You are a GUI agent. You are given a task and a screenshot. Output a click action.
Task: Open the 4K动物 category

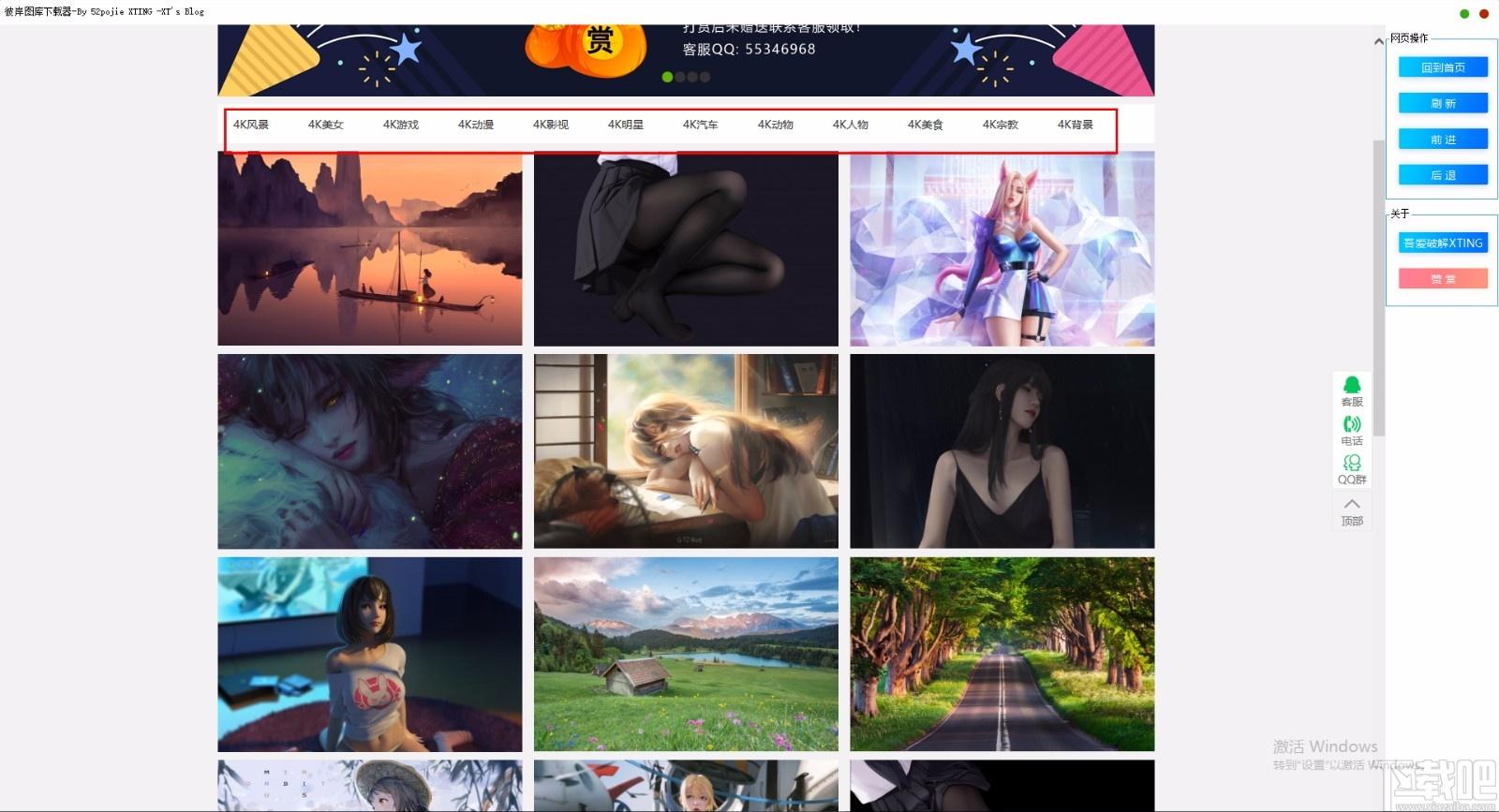coord(776,125)
